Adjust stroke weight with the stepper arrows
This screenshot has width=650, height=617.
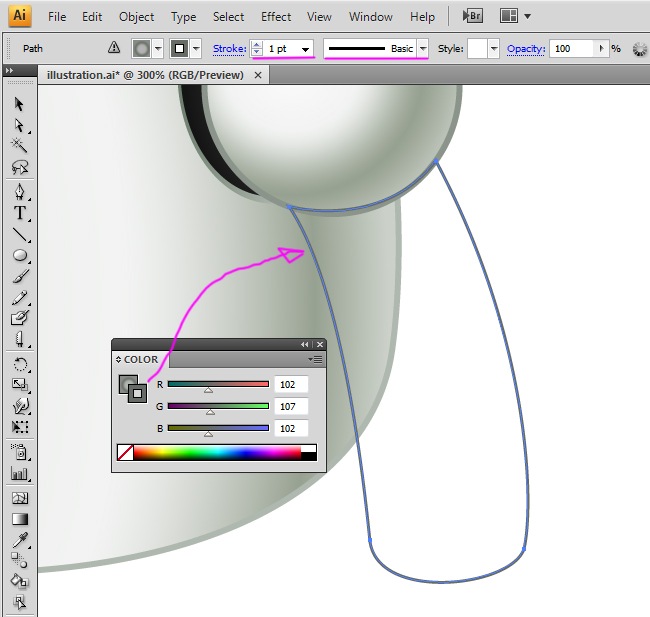point(257,49)
